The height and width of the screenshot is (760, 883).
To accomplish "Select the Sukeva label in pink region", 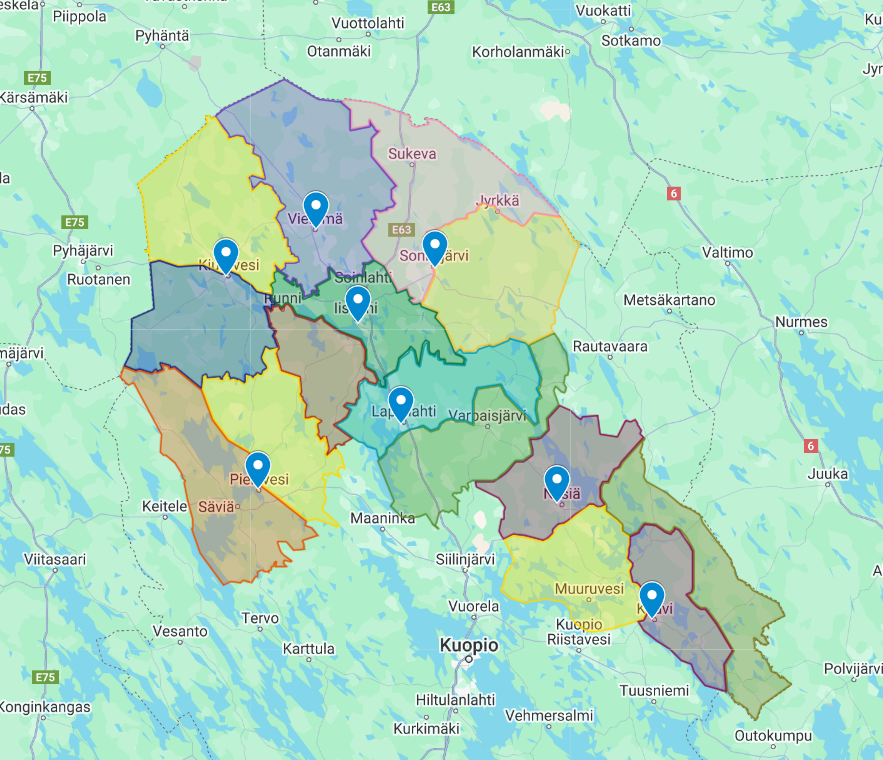I will coord(412,154).
